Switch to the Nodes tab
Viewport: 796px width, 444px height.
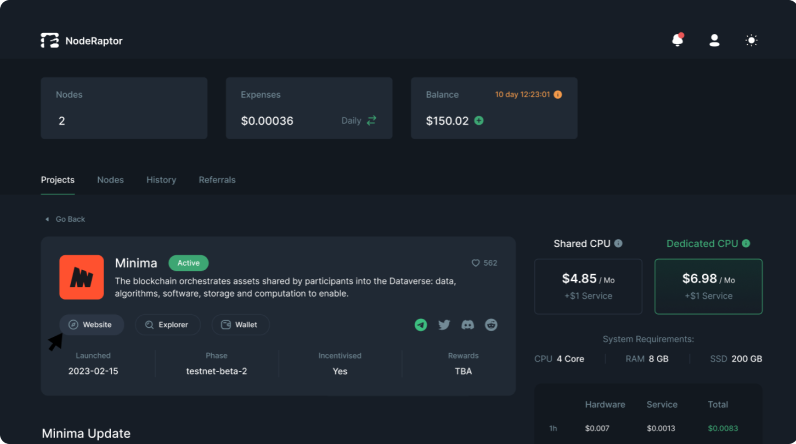pyautogui.click(x=110, y=180)
